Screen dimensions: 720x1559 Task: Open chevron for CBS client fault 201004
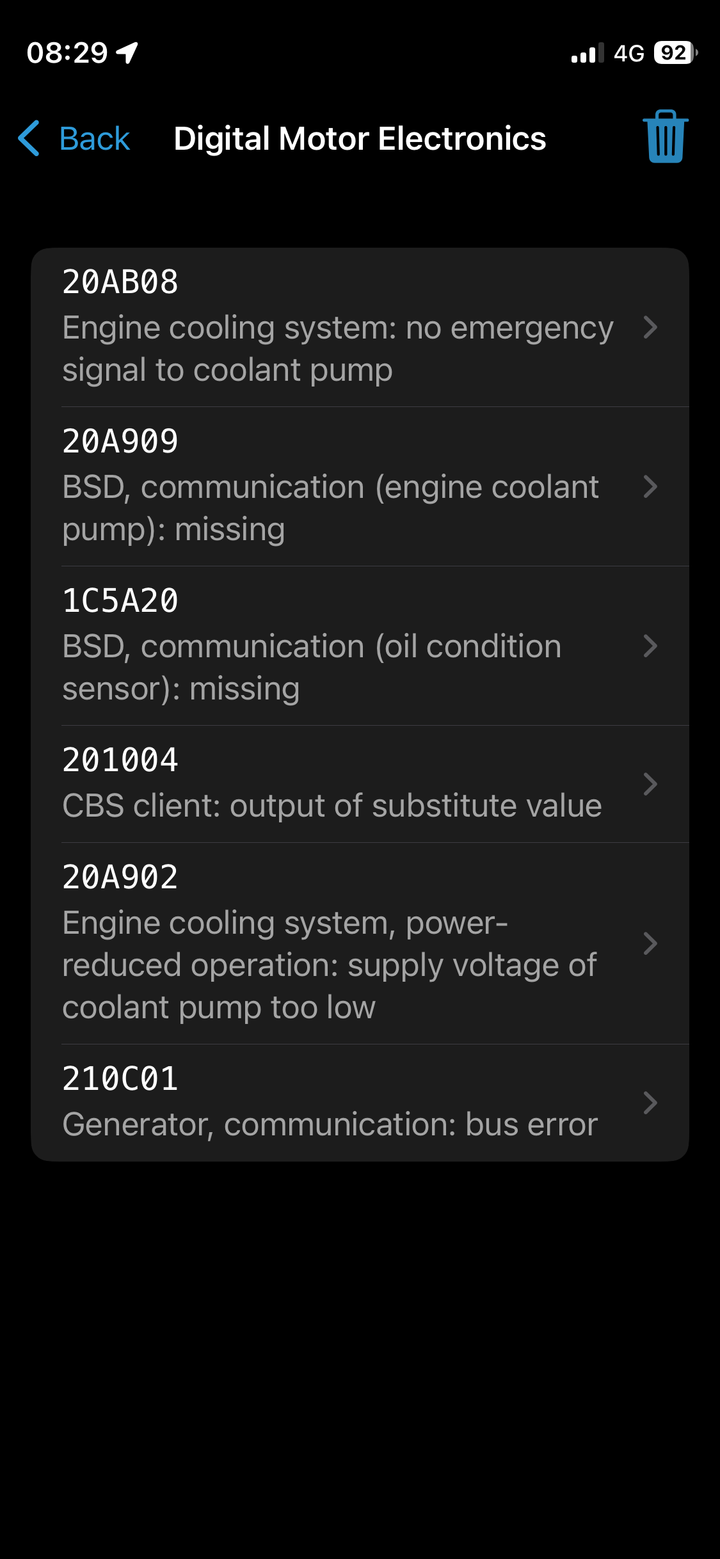pos(650,784)
